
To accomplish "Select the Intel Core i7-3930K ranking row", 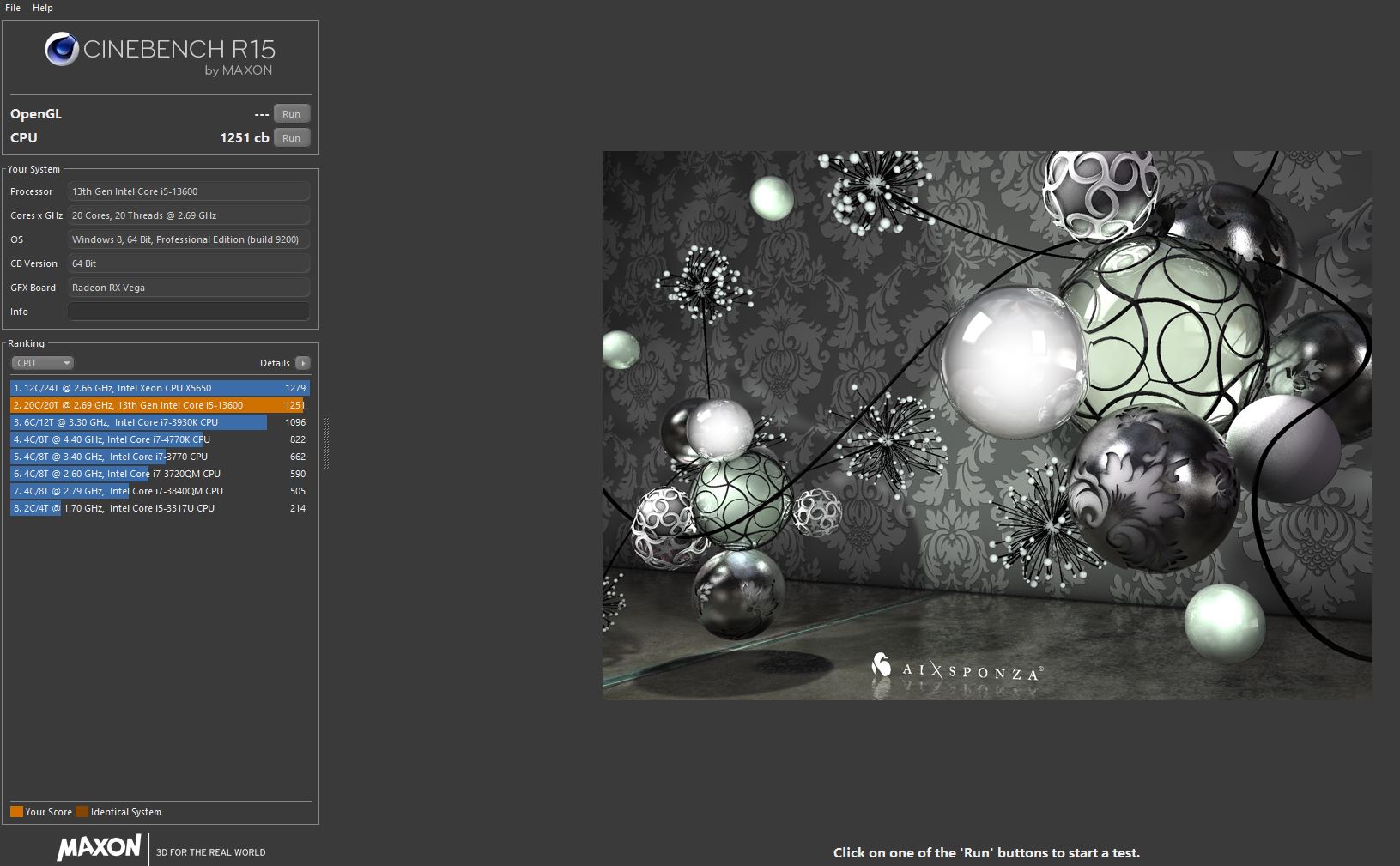I will coord(160,422).
